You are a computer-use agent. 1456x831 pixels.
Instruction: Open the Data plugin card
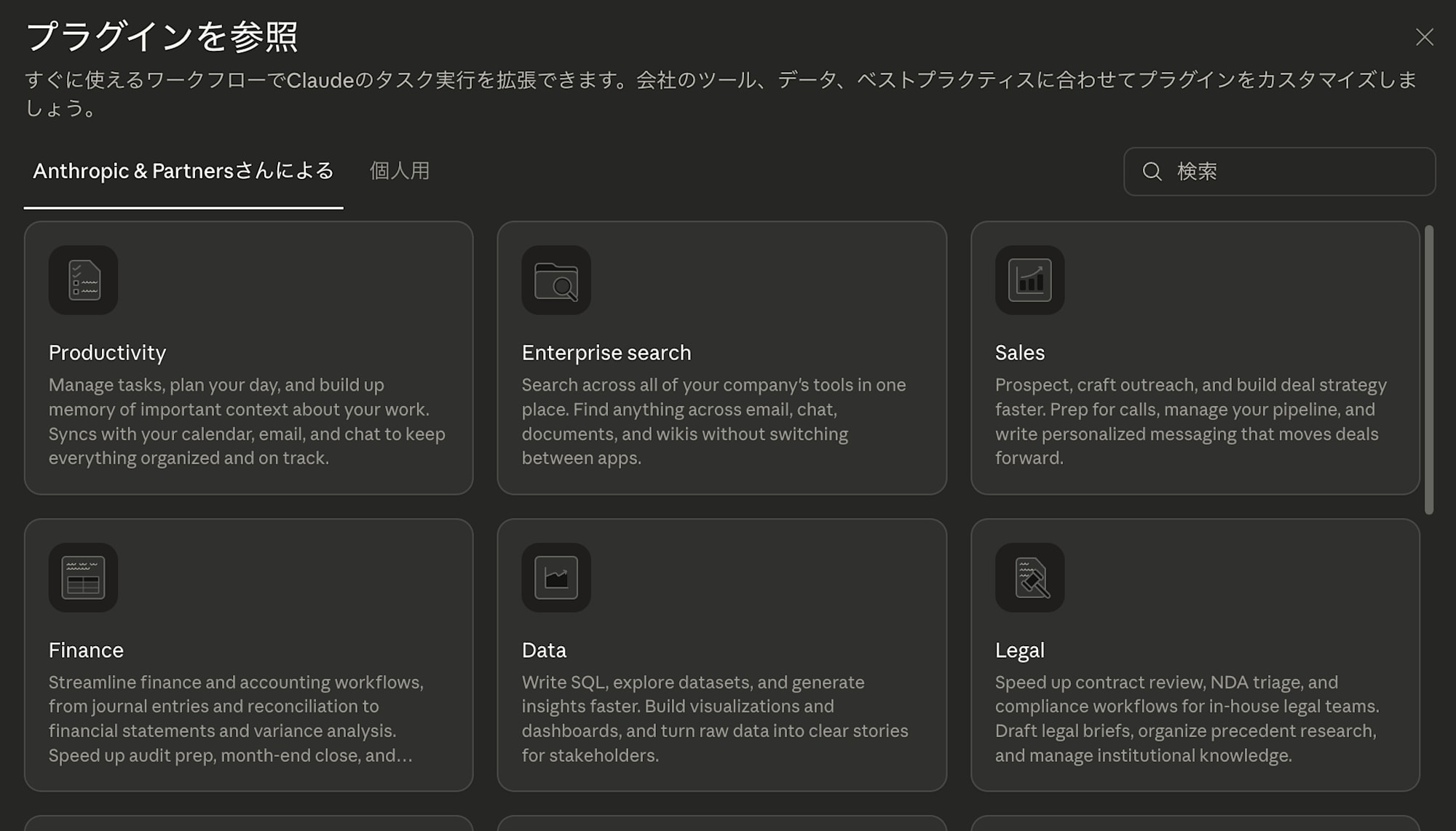tap(721, 653)
